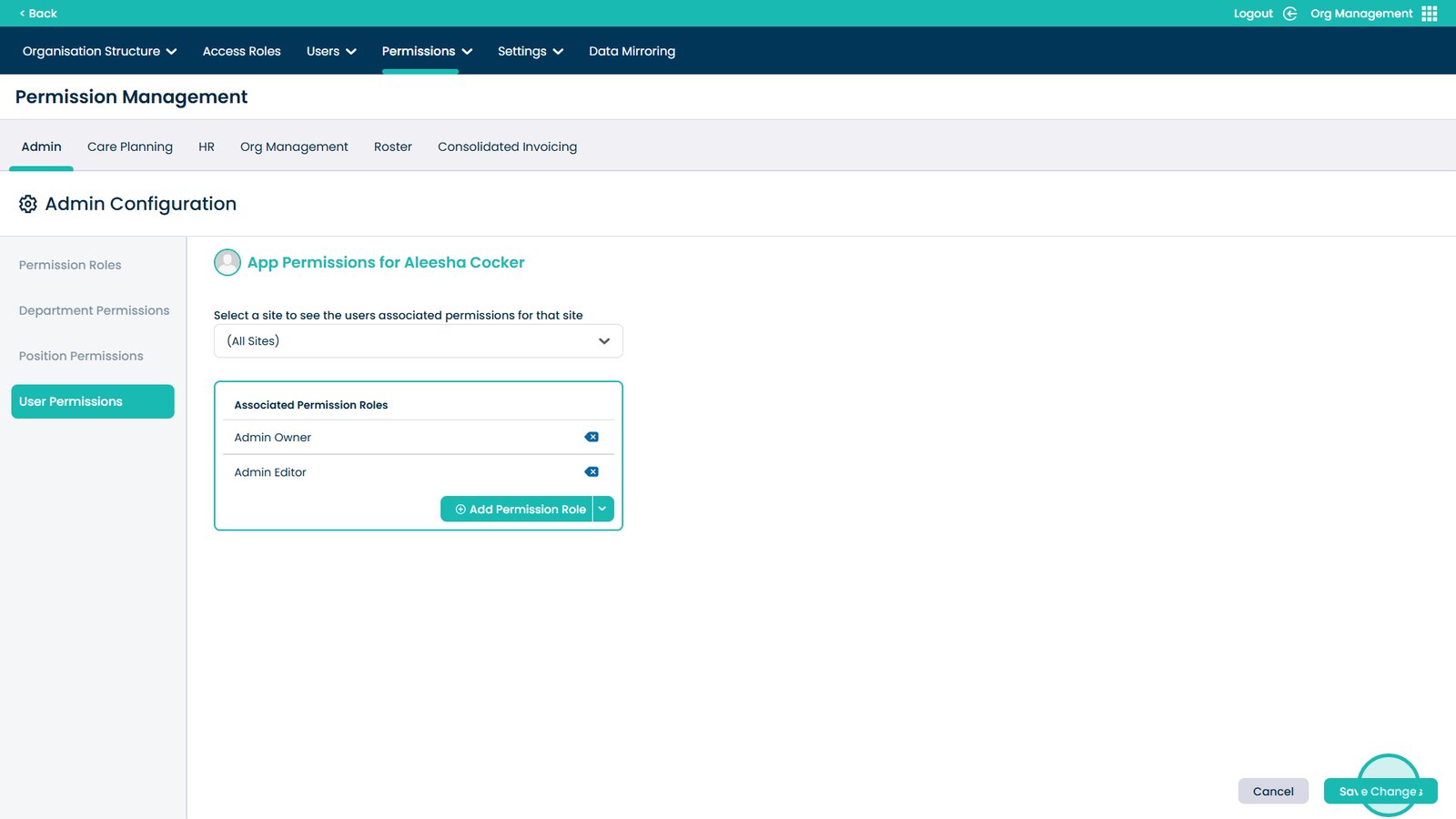Select the HR tab
Screen dimensions: 1456x819
click(207, 147)
